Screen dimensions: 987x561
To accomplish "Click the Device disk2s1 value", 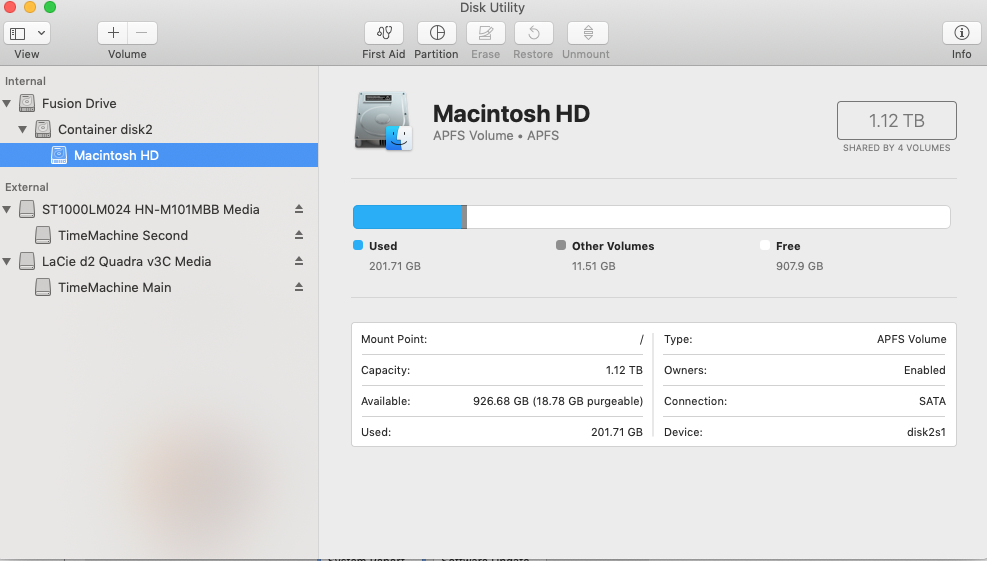I will coord(926,432).
